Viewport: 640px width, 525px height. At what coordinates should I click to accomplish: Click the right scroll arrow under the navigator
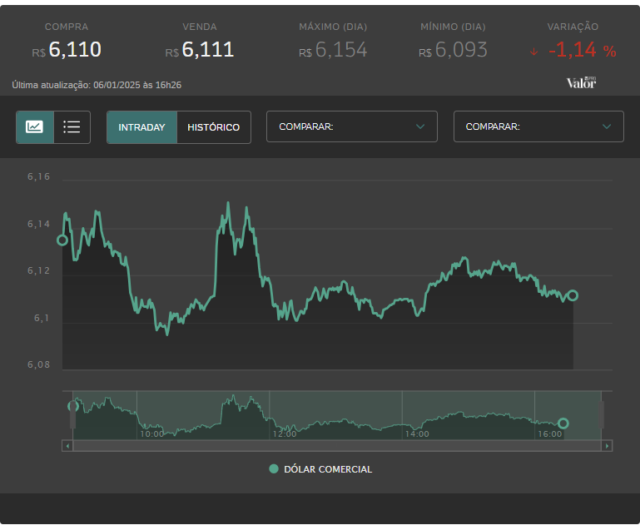click(607, 446)
